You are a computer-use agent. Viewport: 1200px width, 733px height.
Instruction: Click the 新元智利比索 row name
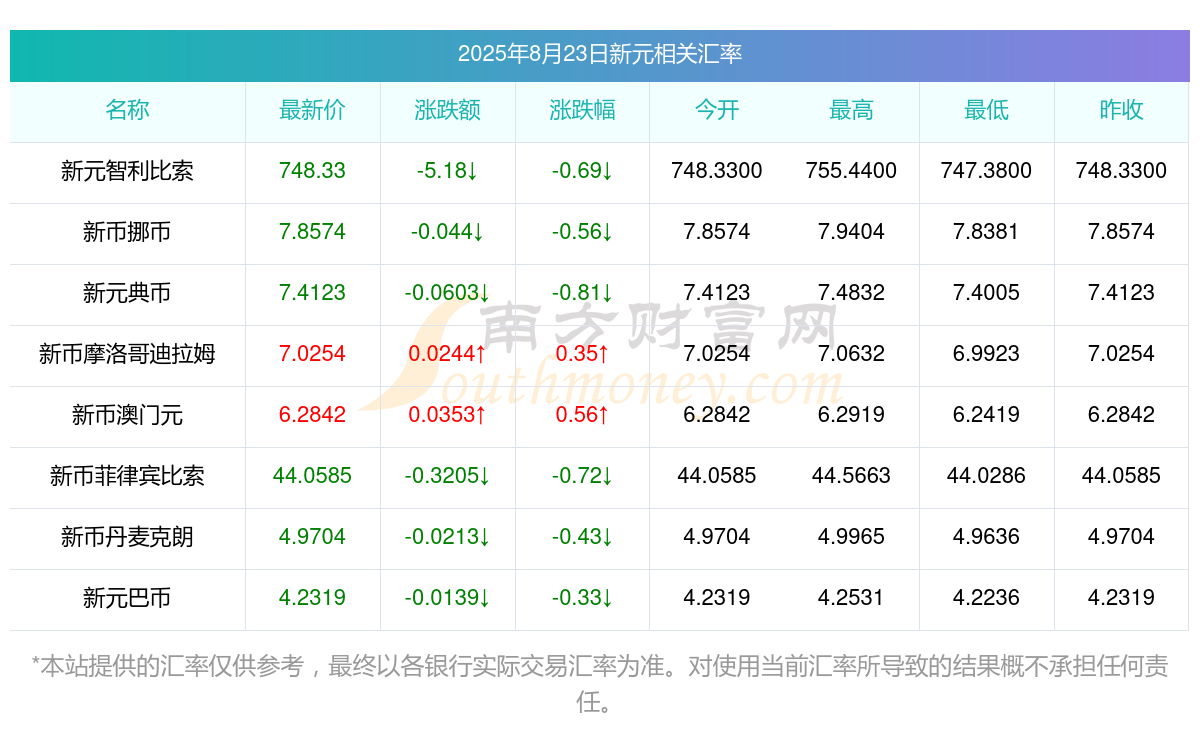click(x=127, y=171)
